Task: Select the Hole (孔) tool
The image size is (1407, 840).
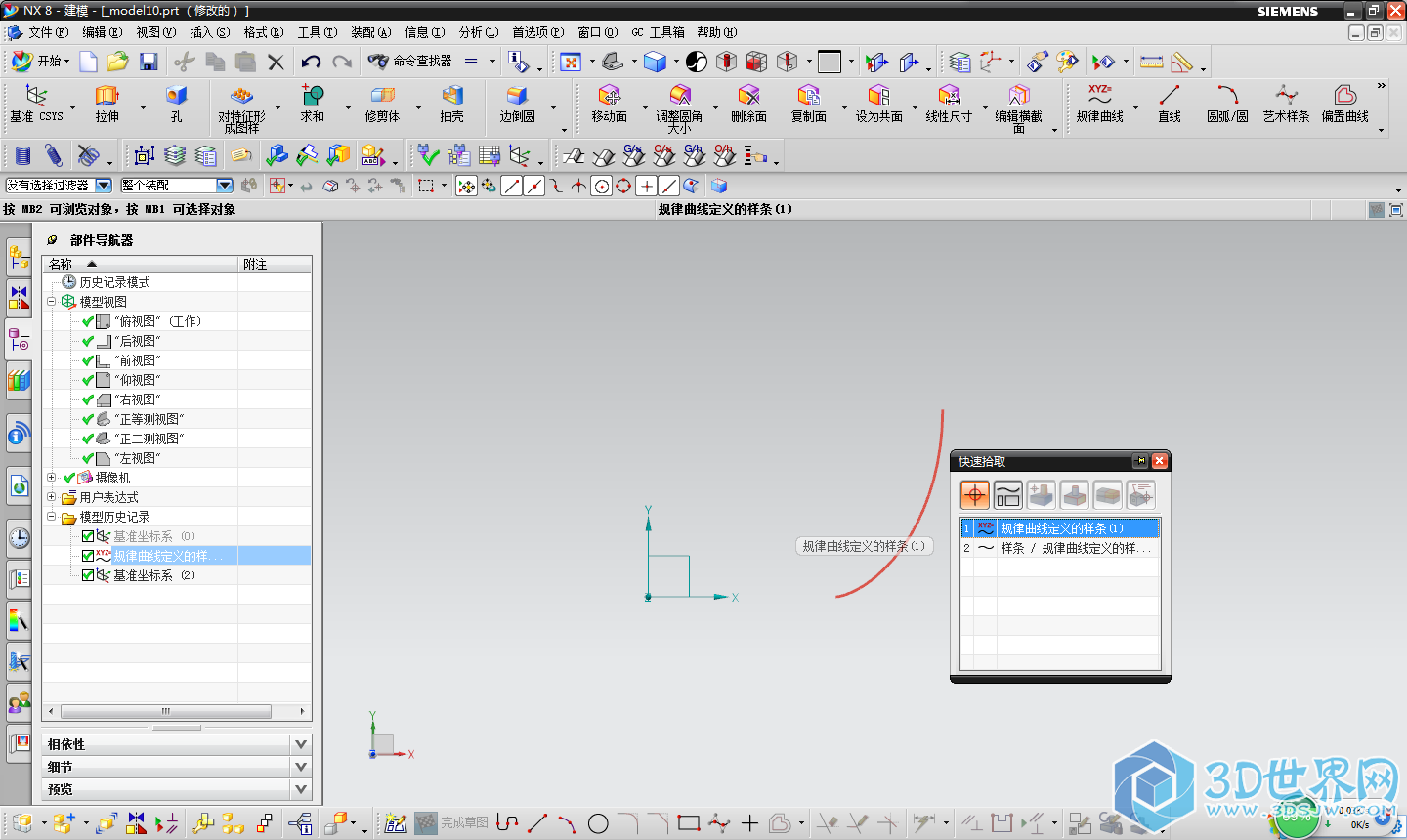Action: point(176,103)
